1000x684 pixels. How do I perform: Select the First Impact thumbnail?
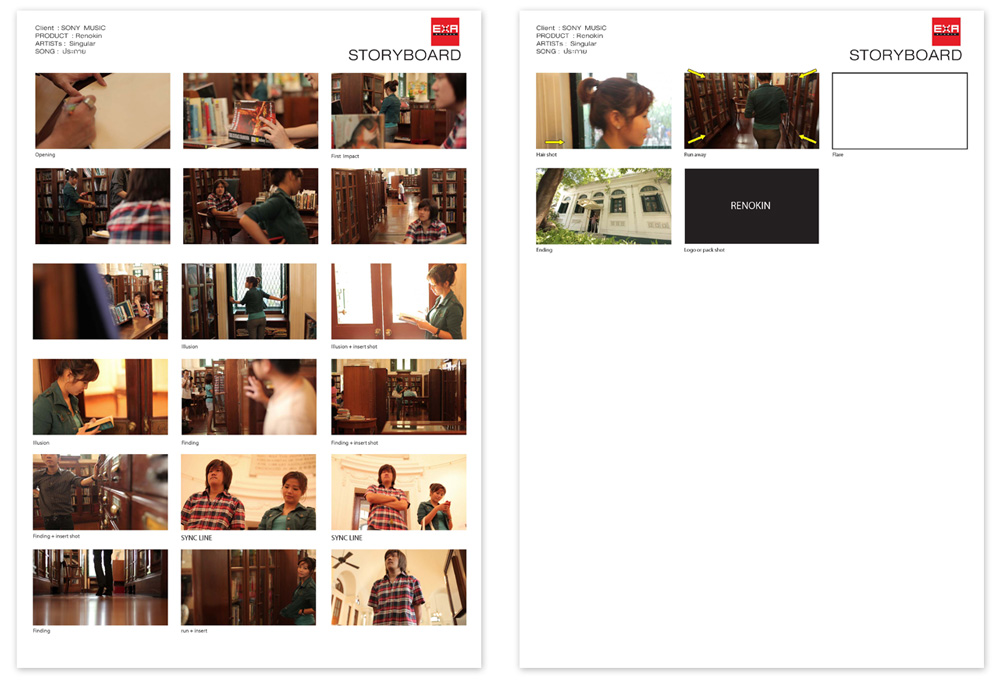[x=399, y=110]
